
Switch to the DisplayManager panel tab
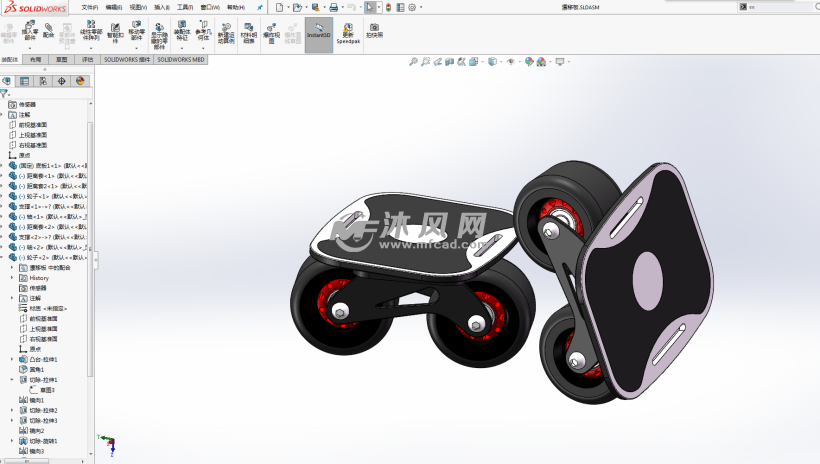[x=80, y=81]
